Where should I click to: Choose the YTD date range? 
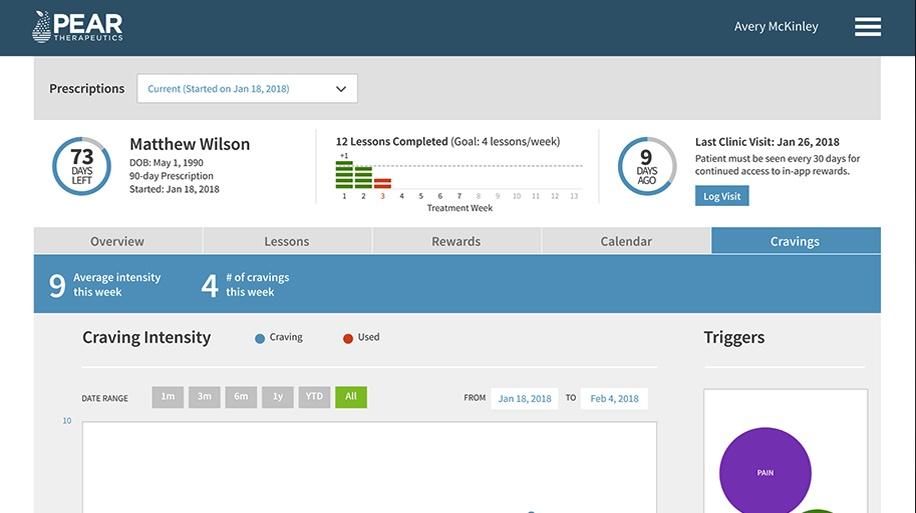pos(314,397)
